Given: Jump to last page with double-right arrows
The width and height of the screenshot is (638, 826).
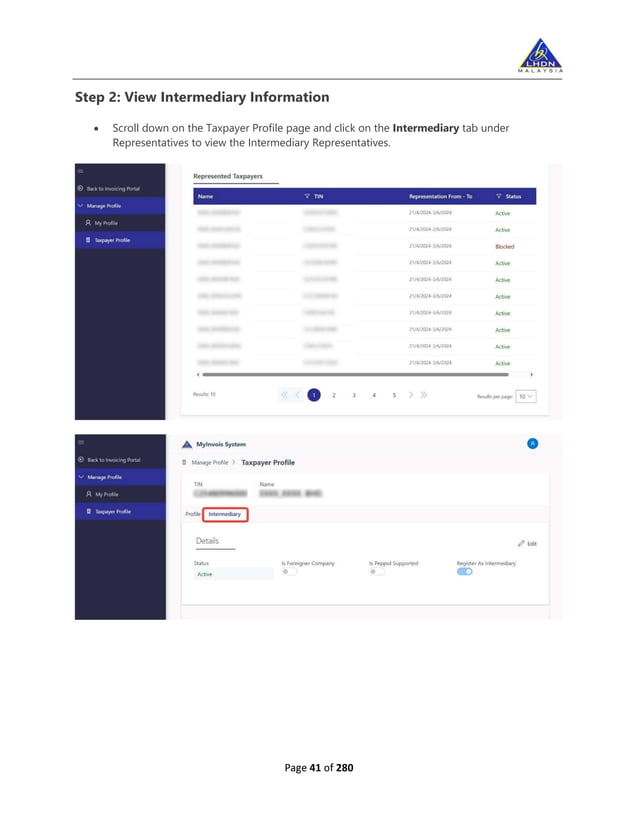Looking at the screenshot, I should 424,395.
